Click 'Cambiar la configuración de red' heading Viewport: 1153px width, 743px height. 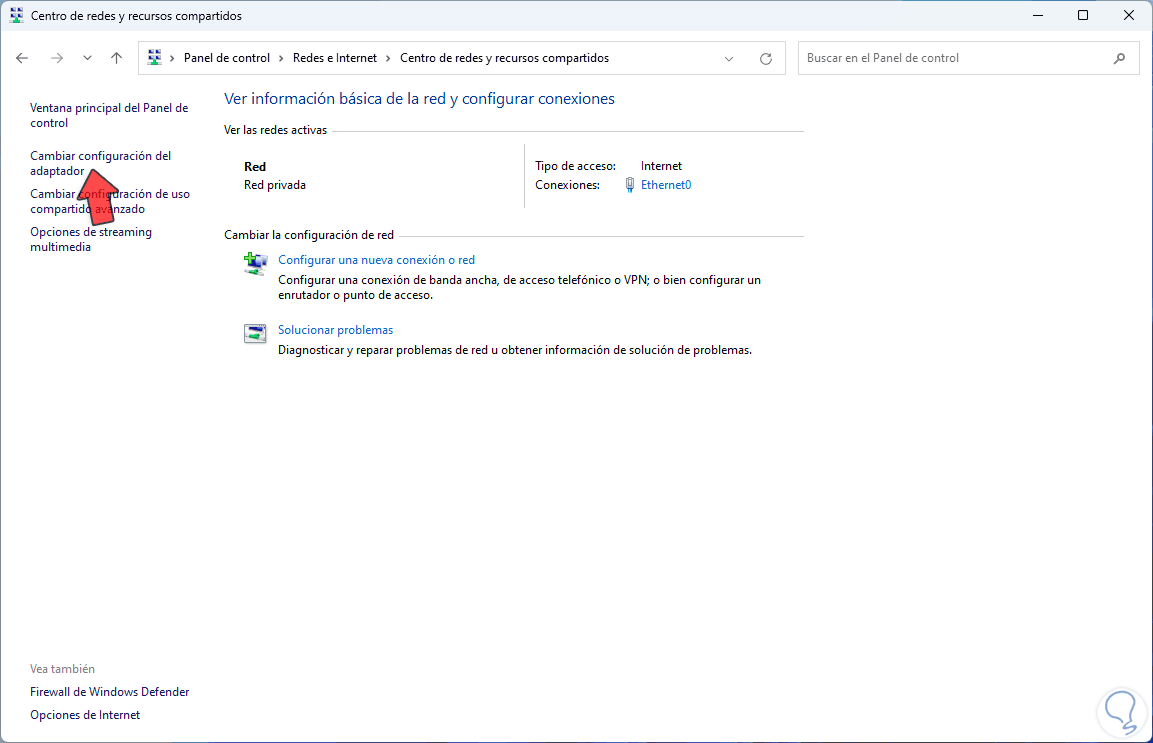(x=309, y=235)
